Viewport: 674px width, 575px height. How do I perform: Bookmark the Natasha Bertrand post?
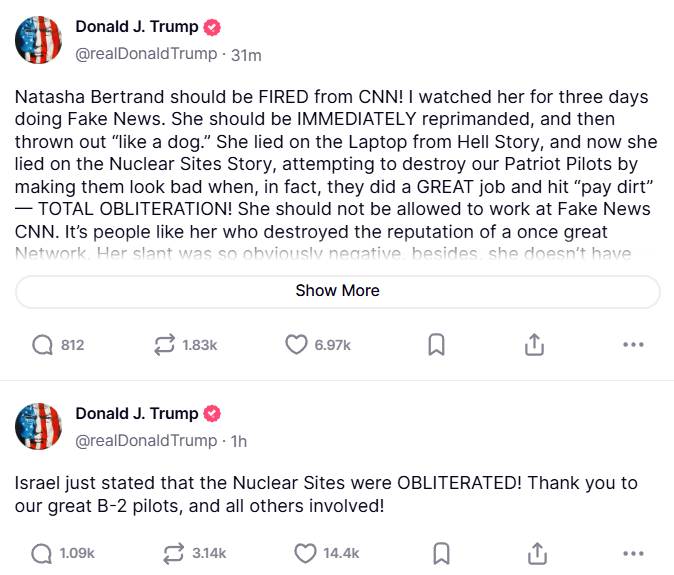point(436,345)
